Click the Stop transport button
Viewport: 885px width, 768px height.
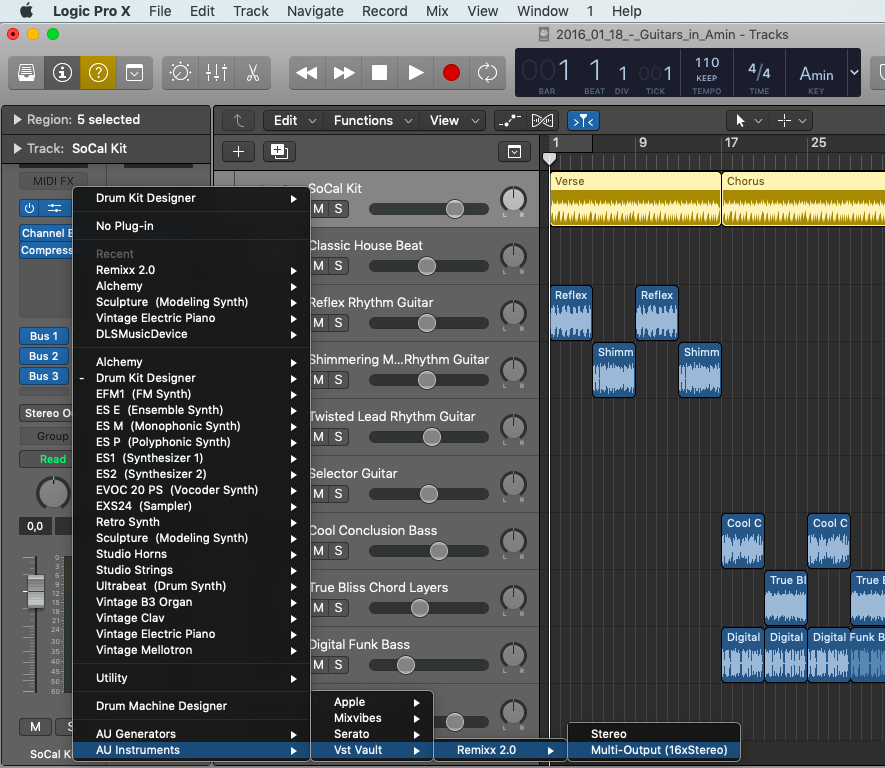tap(379, 73)
